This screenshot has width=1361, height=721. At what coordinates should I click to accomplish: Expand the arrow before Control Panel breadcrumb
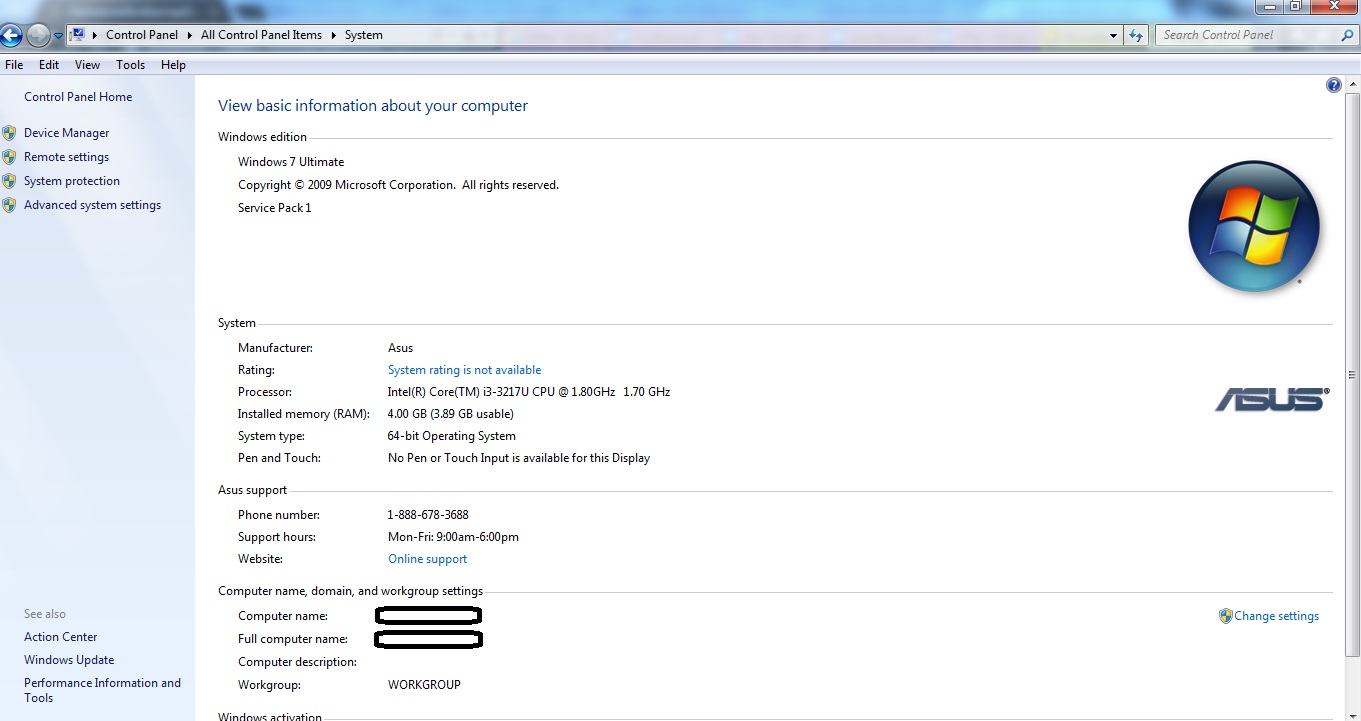point(95,35)
